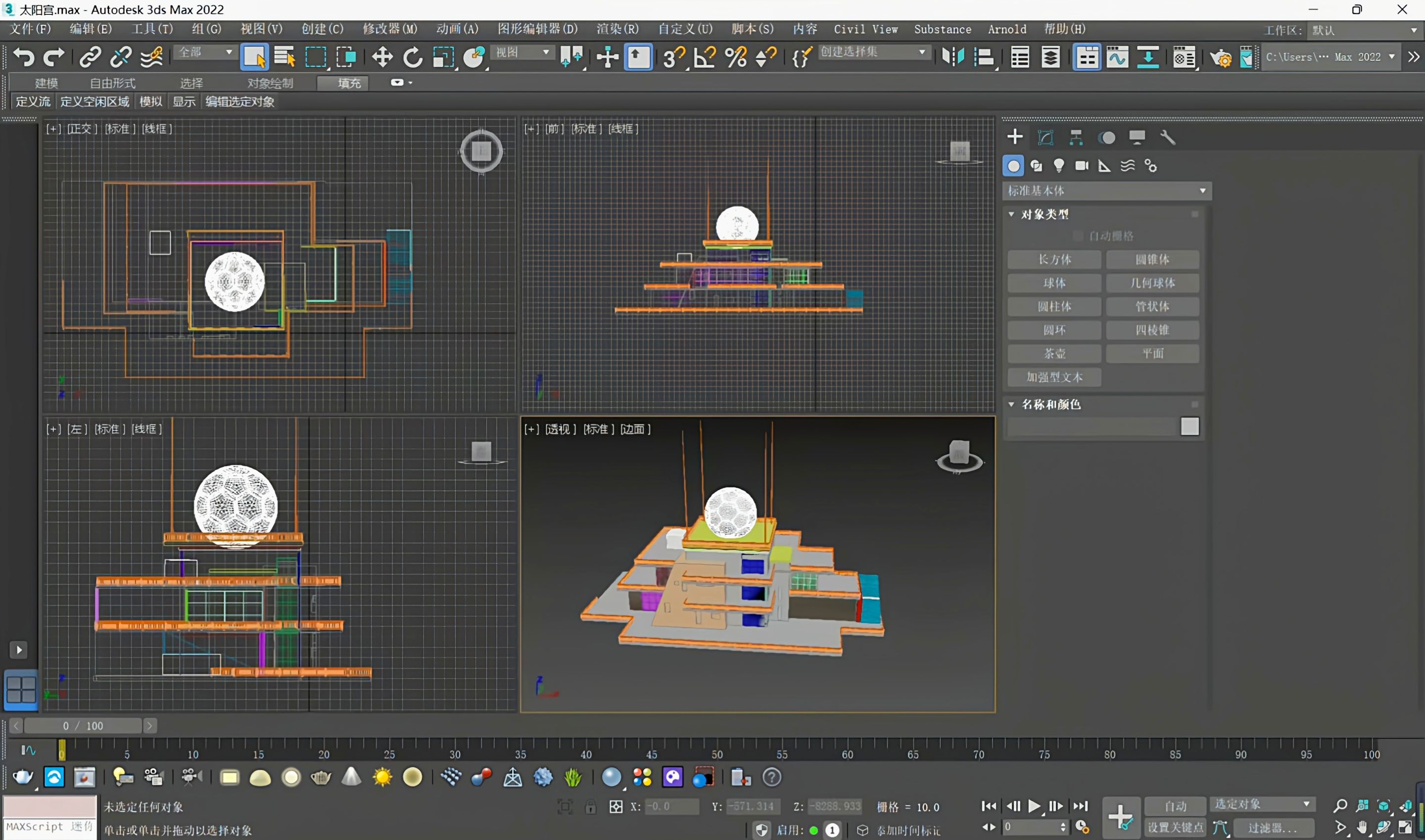Choose the Select and Rotate tool
This screenshot has width=1425, height=840.
tap(413, 57)
